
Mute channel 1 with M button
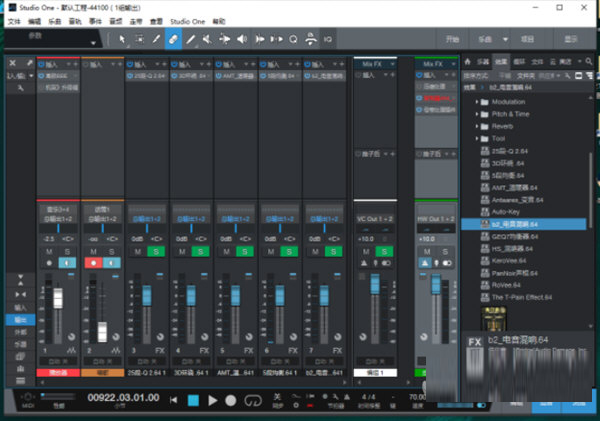pos(49,251)
